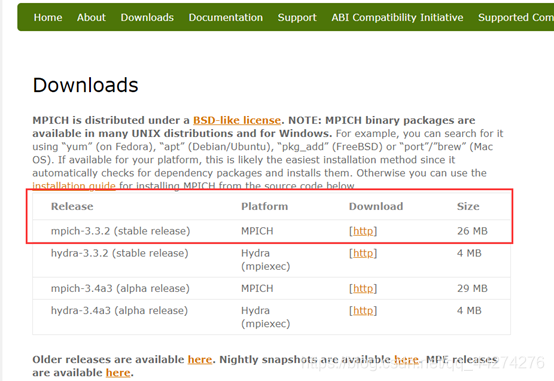Viewport: 554px width, 381px height.
Task: Follow the BSD-like license link
Action: (x=237, y=120)
